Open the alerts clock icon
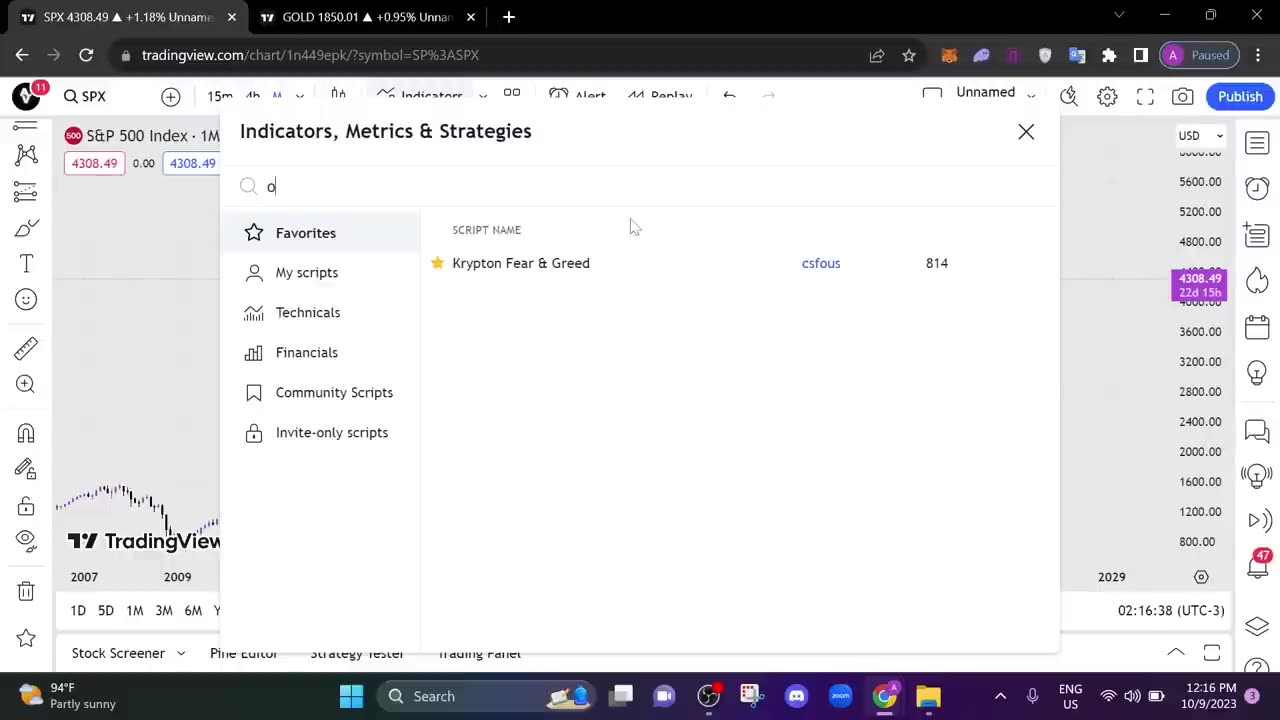The width and height of the screenshot is (1280, 720). 1257,188
